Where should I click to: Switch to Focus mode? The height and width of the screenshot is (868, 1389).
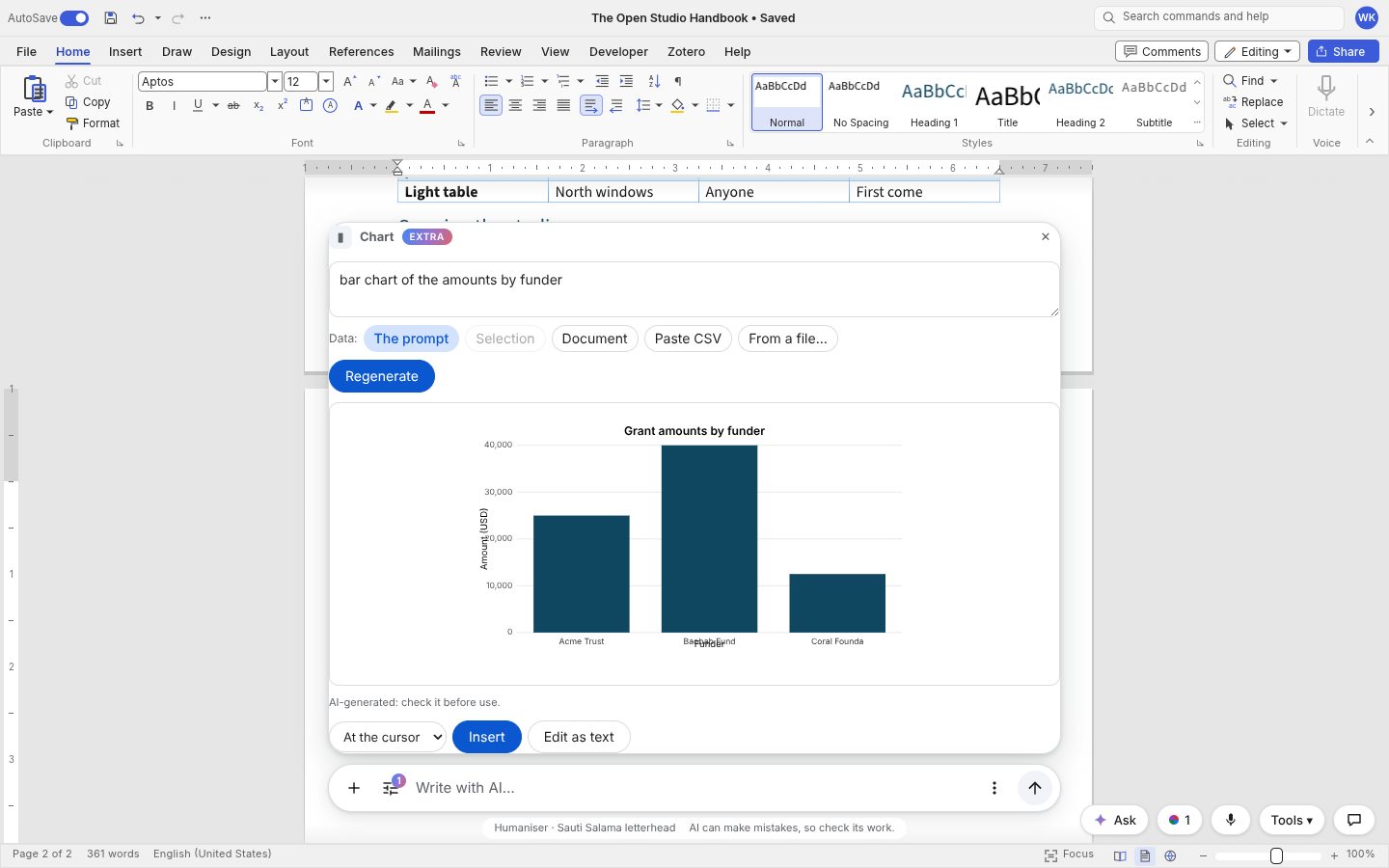(x=1069, y=854)
